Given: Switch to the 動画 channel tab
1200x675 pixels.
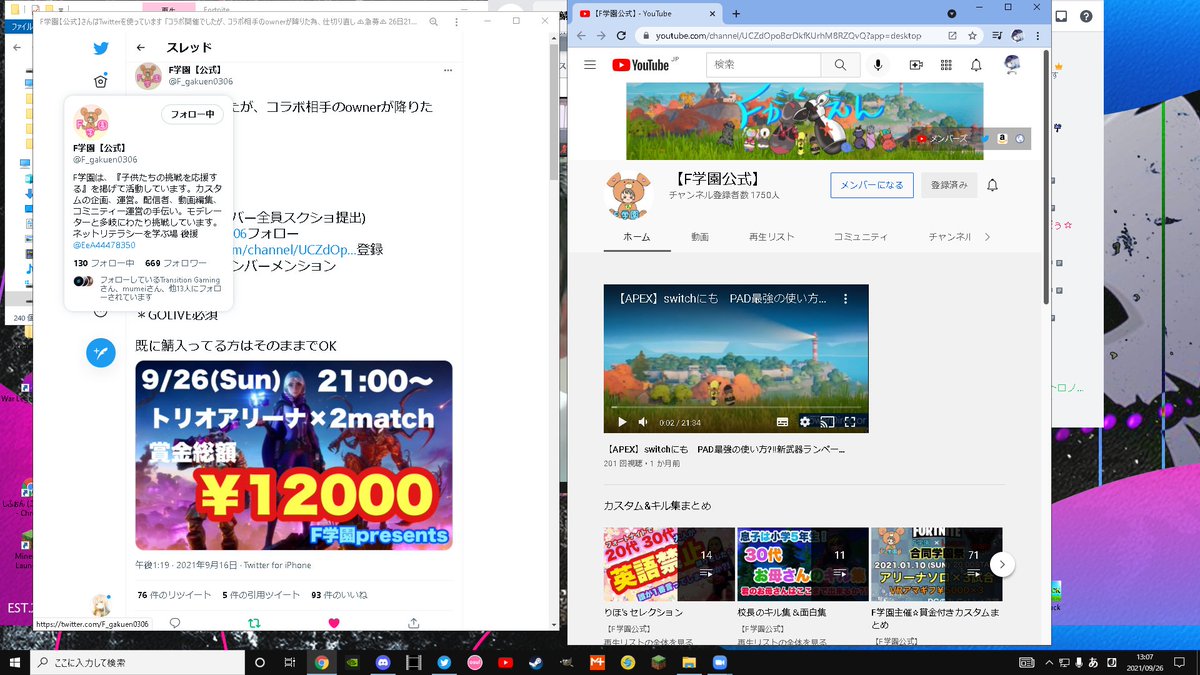Looking at the screenshot, I should click(700, 237).
